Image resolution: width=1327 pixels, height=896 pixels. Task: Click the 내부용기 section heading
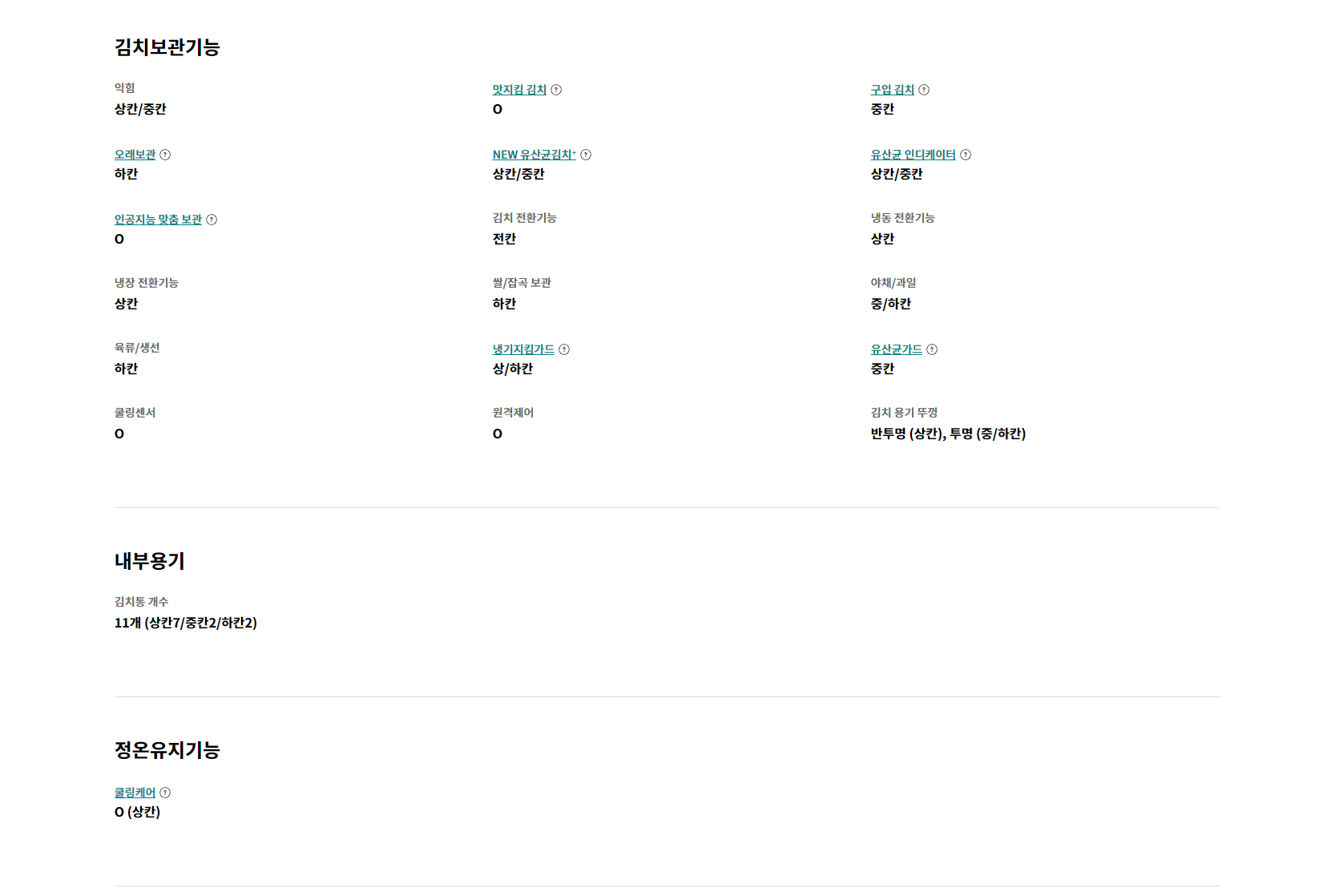click(x=149, y=561)
